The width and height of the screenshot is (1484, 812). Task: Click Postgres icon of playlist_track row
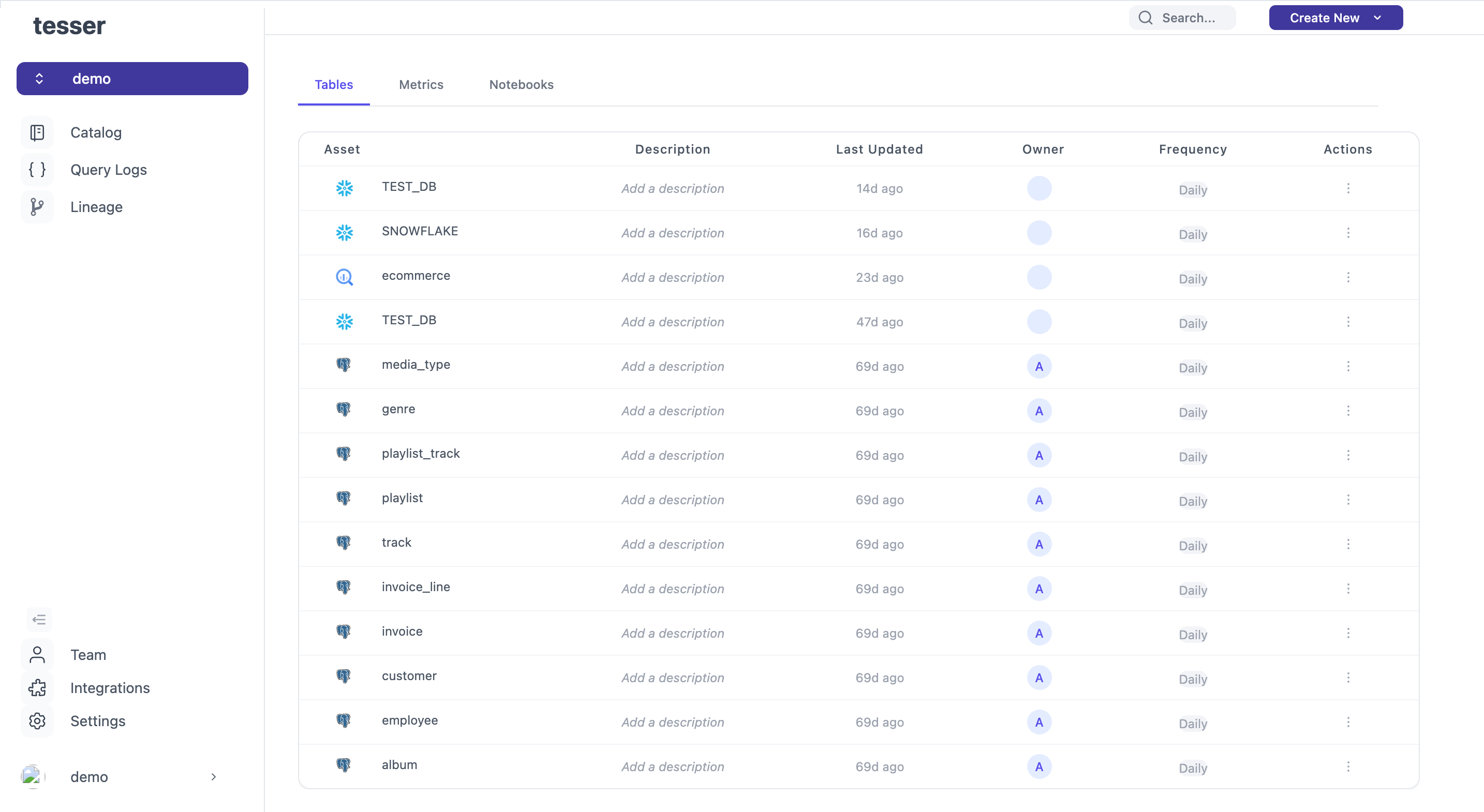click(x=344, y=453)
